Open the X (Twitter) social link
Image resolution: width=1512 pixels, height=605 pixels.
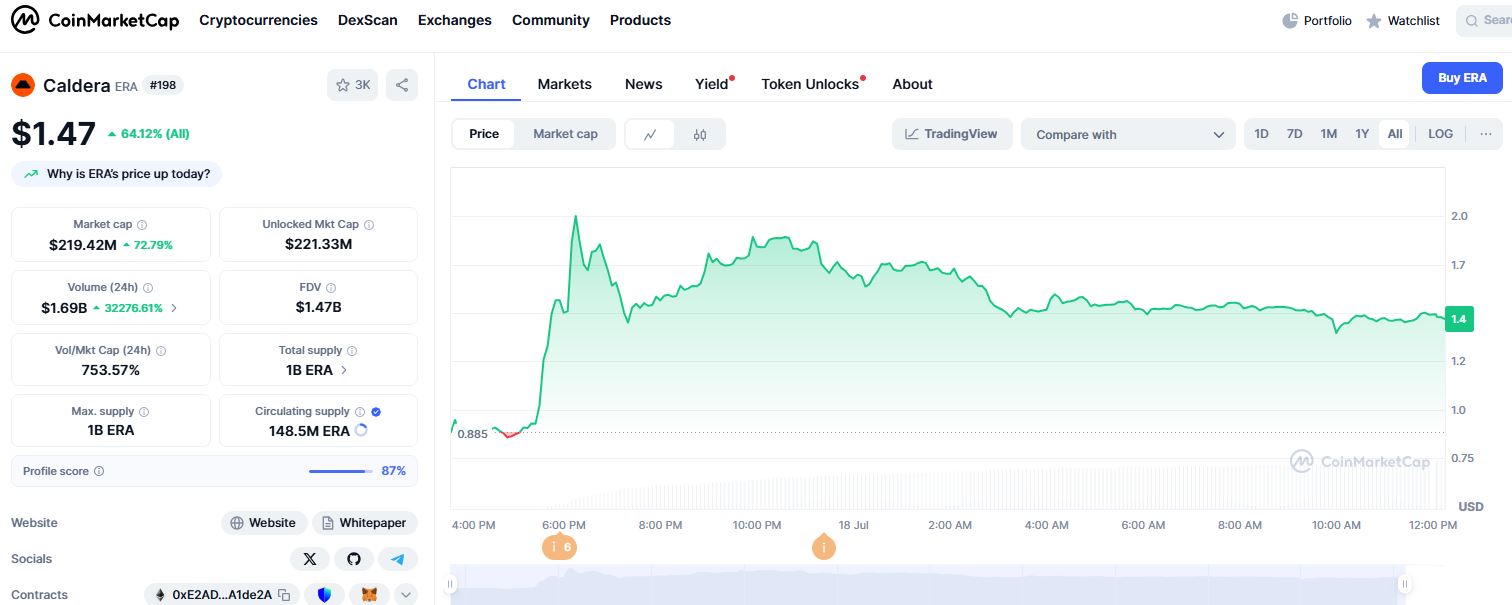pos(310,559)
